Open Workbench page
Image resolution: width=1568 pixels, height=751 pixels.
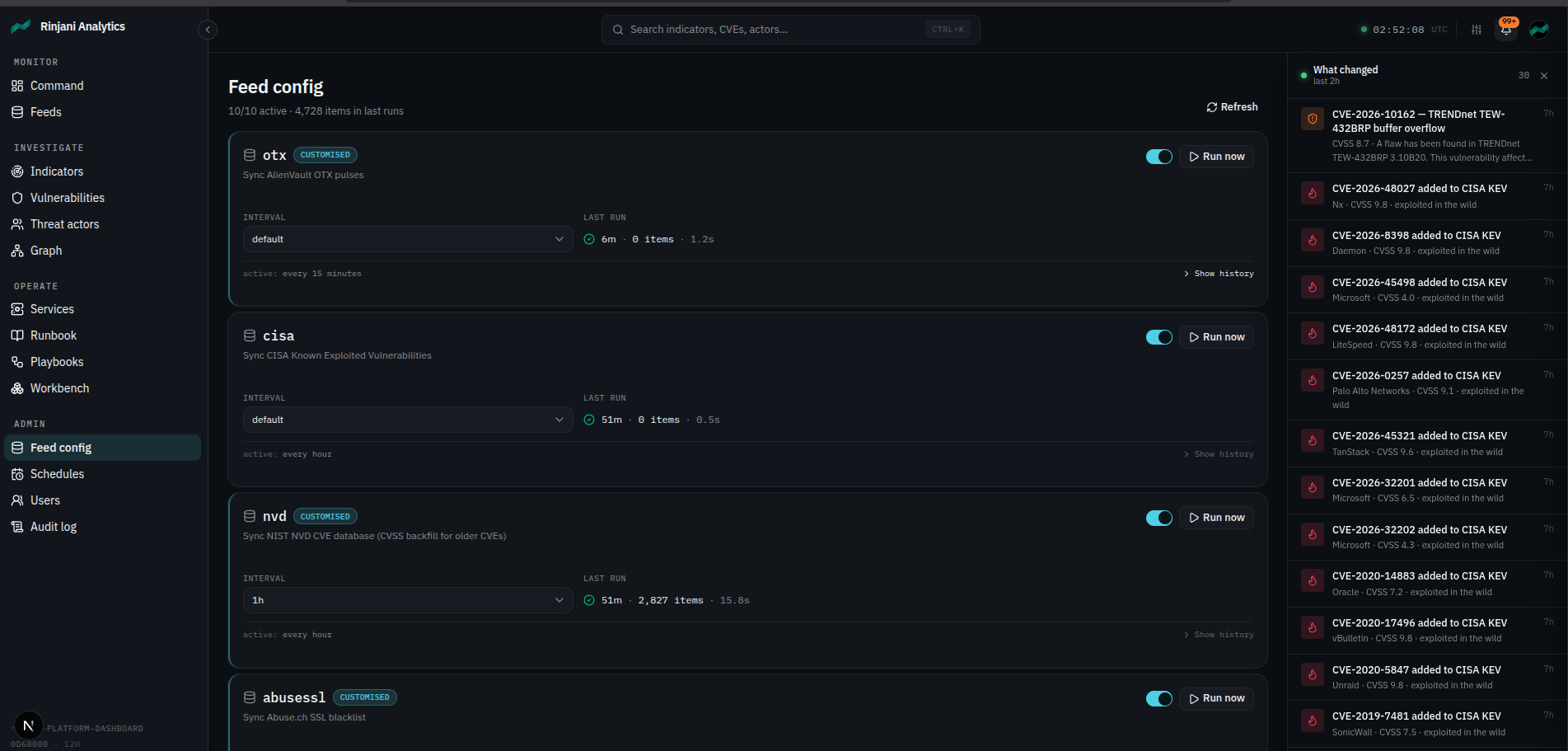(x=103, y=388)
